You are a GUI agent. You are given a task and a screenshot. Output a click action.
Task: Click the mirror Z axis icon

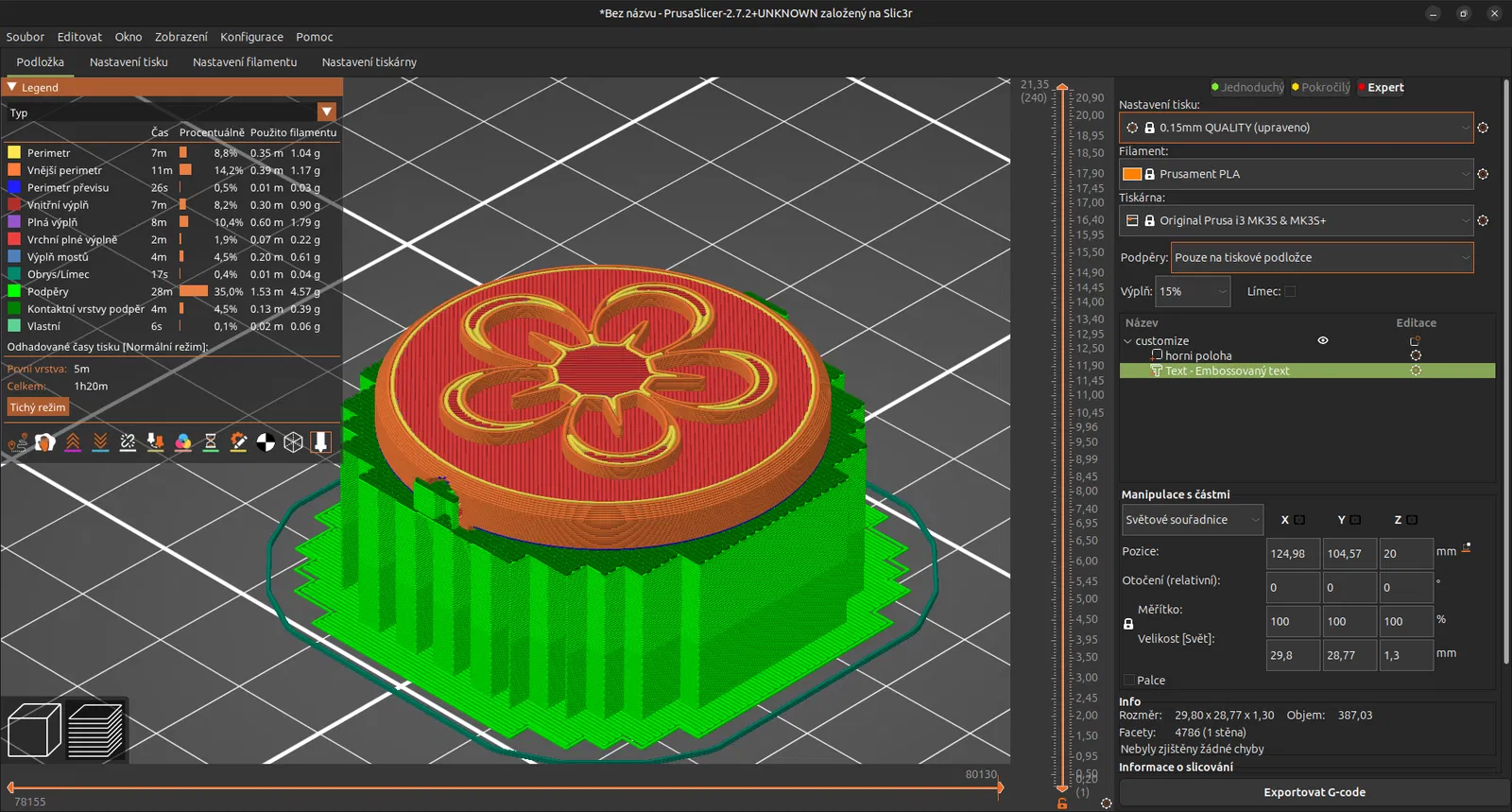click(x=1412, y=520)
